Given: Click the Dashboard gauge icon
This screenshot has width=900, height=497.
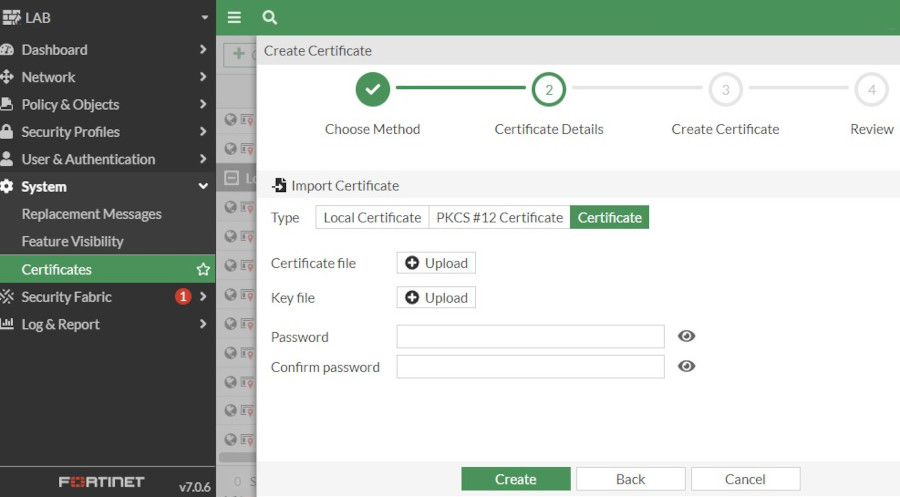Looking at the screenshot, I should pos(7,50).
